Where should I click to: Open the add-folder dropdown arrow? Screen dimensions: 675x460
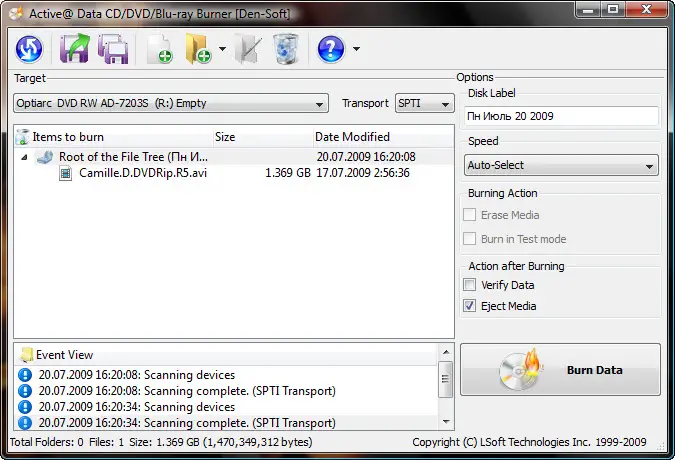222,49
